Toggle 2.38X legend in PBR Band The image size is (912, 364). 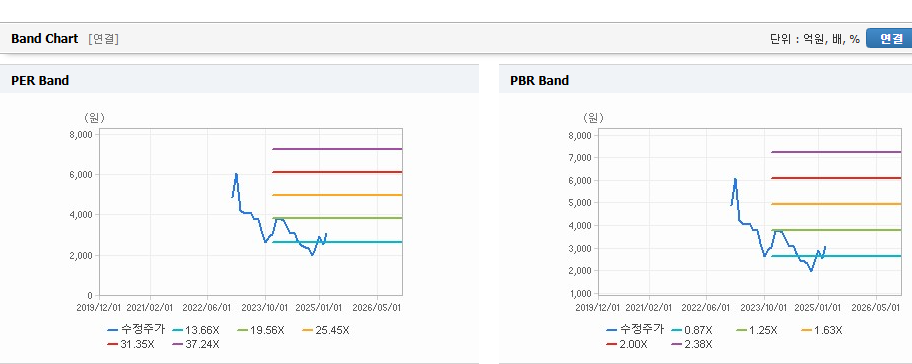click(692, 344)
